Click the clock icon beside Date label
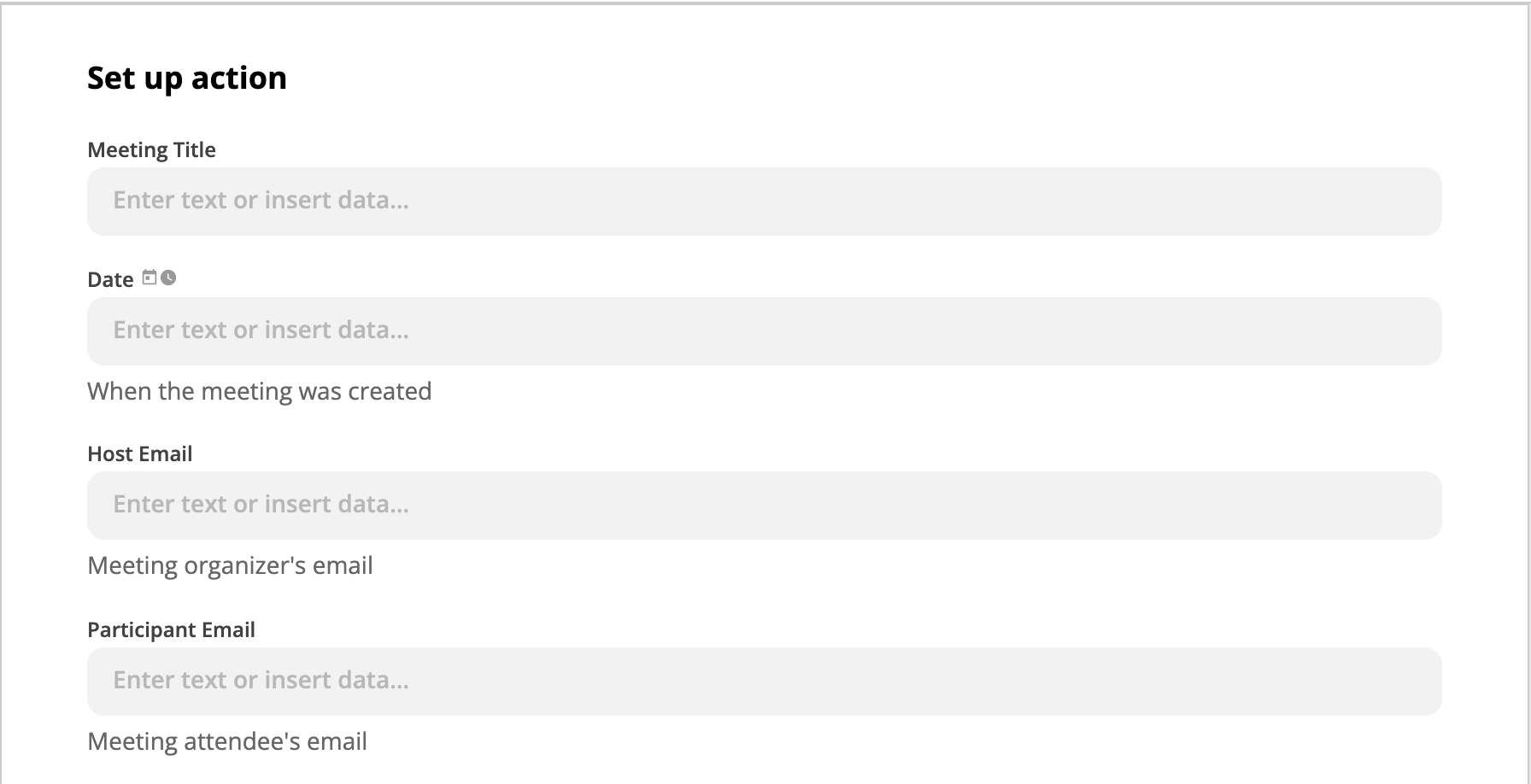The height and width of the screenshot is (784, 1531). click(168, 278)
